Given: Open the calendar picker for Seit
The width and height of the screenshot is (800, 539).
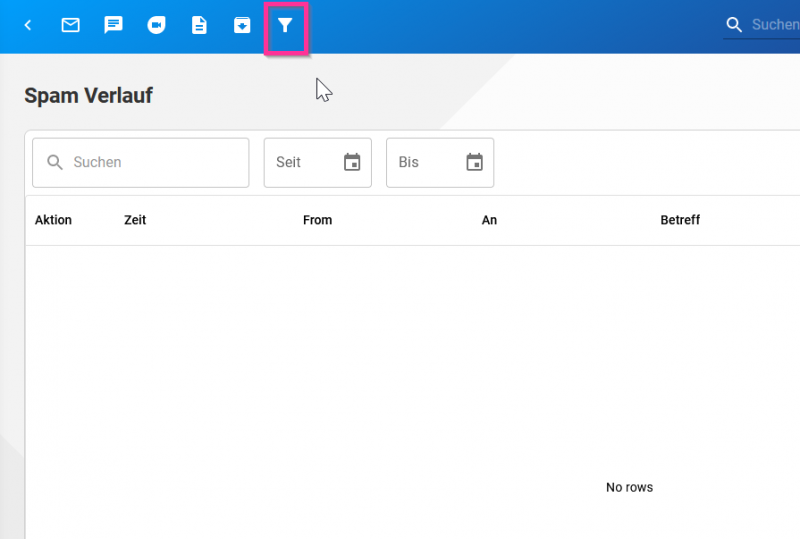Looking at the screenshot, I should coord(352,162).
